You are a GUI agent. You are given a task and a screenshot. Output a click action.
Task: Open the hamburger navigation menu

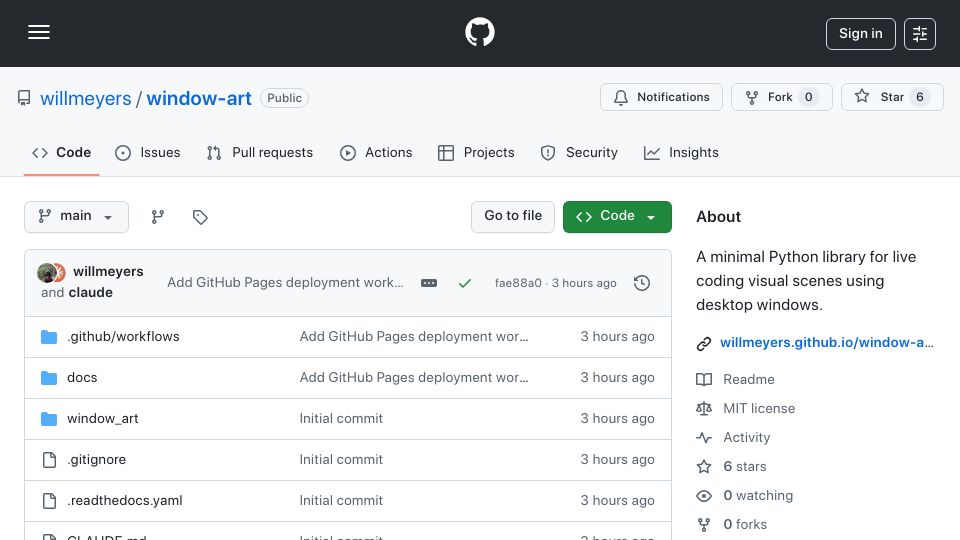pos(39,32)
